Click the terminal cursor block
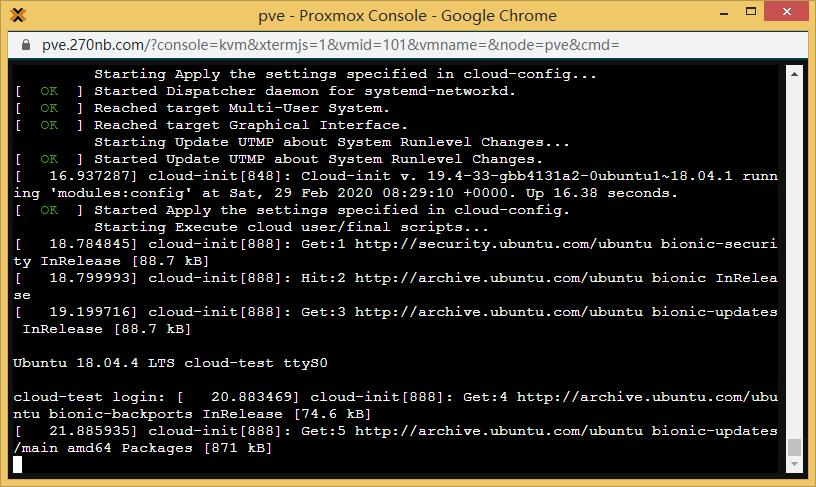Image resolution: width=816 pixels, height=487 pixels. pos(18,464)
